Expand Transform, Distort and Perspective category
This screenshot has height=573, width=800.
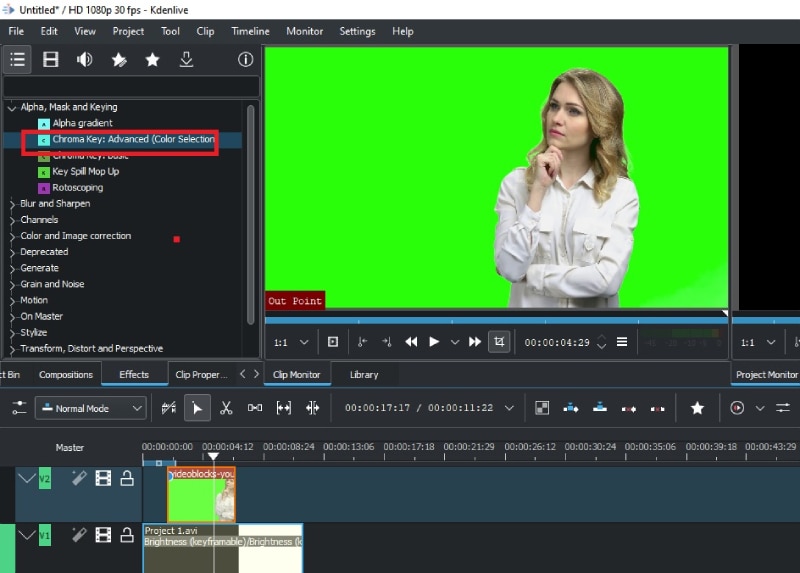[12, 350]
